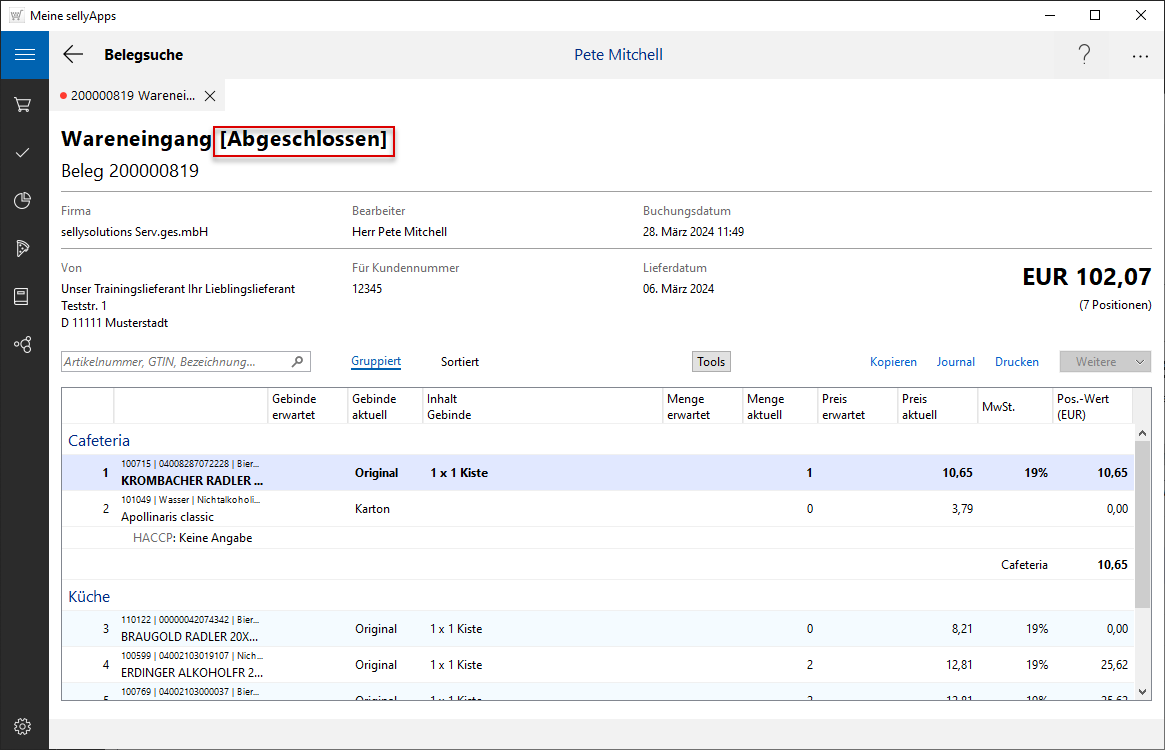The height and width of the screenshot is (750, 1165).
Task: Click the checkmark icon in sidebar
Action: coord(24,152)
